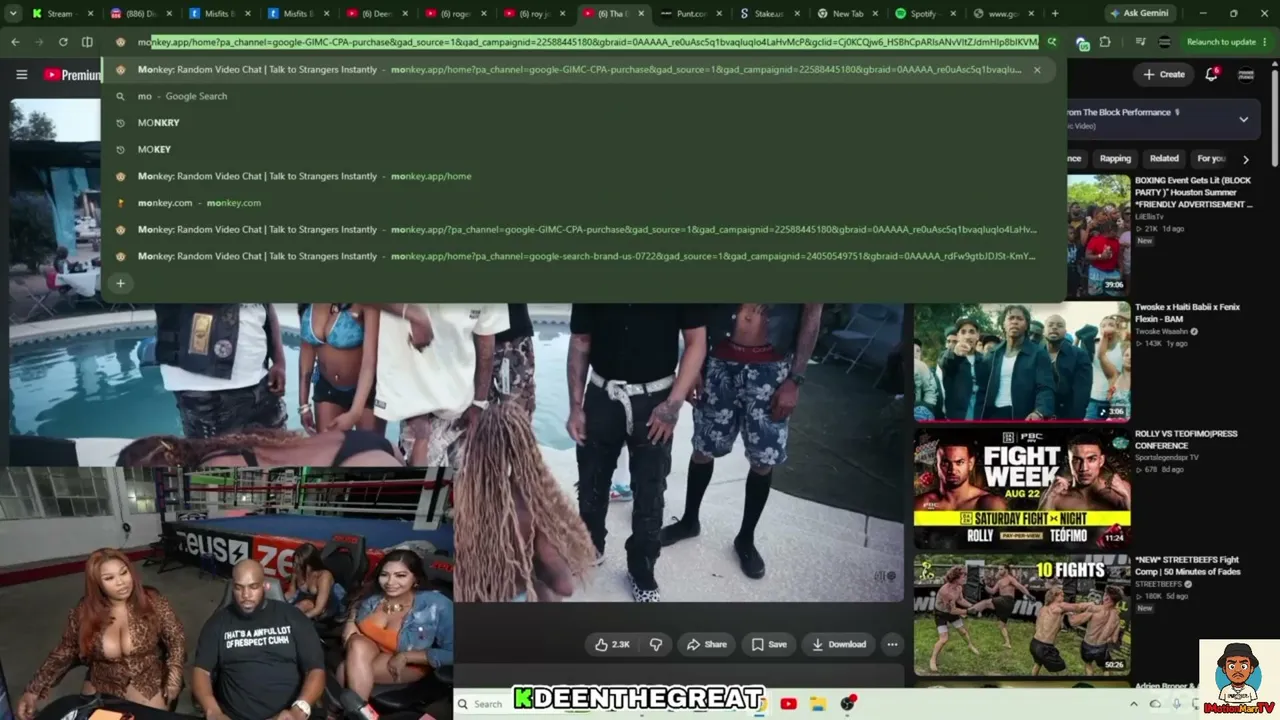Click the browser back arrow

[x=15, y=42]
